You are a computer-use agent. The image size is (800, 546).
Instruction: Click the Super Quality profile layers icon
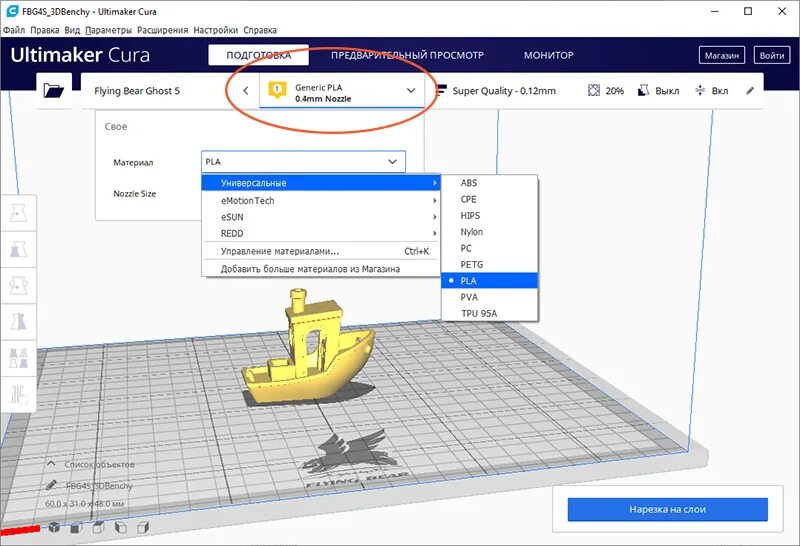441,90
